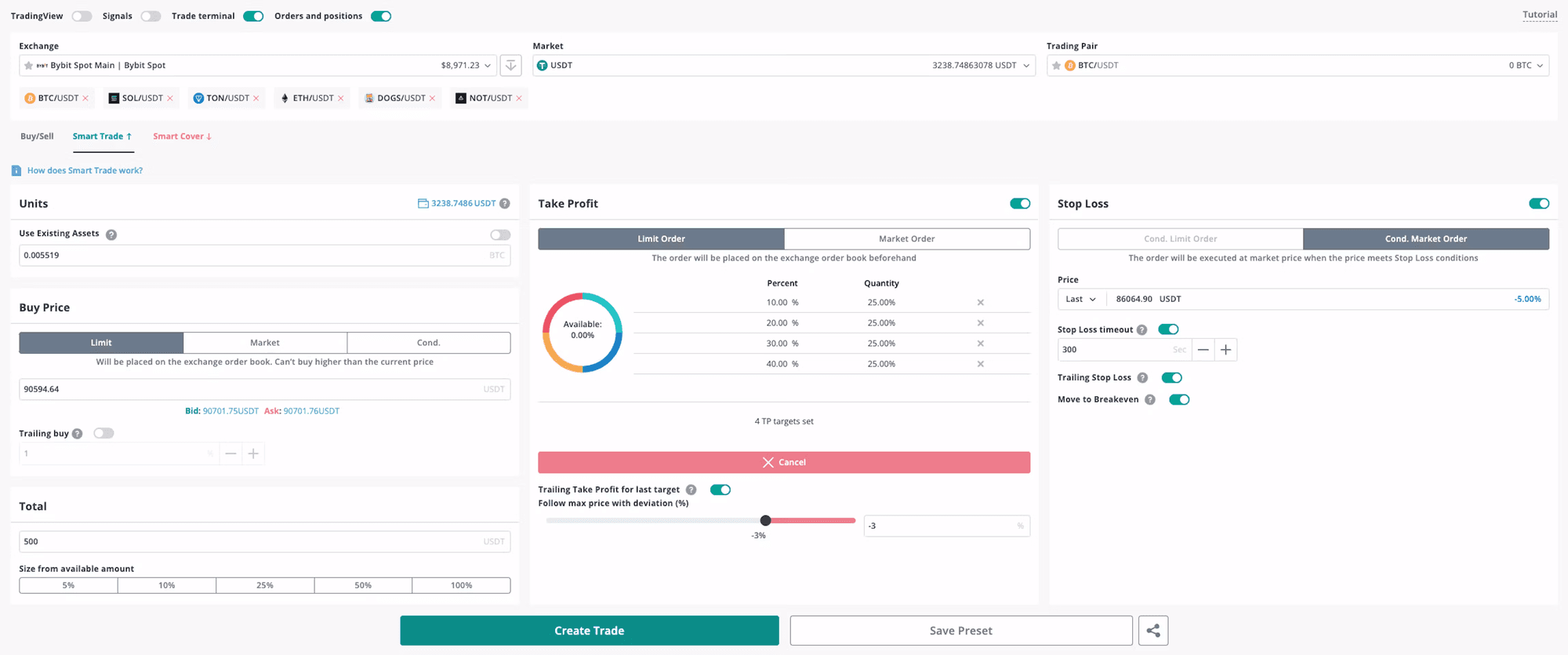Remove the SOL/USDT pair chip
The height and width of the screenshot is (655, 1568).
click(x=170, y=98)
